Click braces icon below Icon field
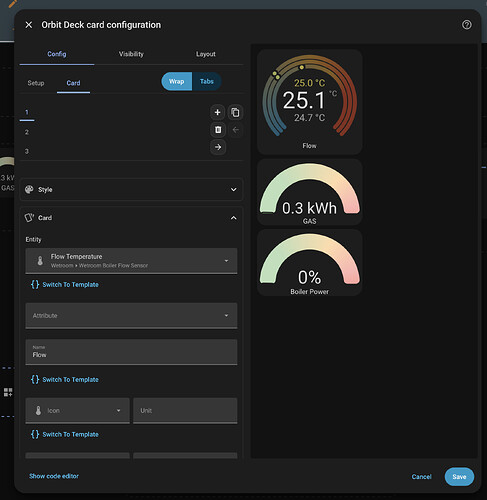The image size is (487, 500). [x=35, y=434]
